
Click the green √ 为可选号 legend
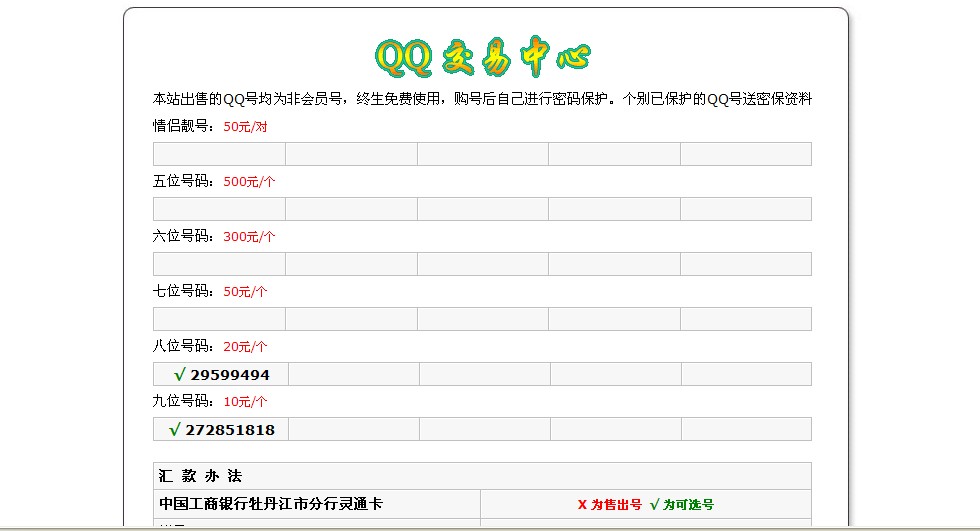click(682, 505)
